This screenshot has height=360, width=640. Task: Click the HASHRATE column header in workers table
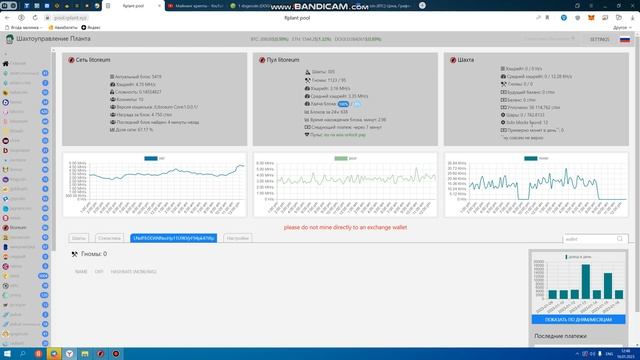tap(133, 271)
